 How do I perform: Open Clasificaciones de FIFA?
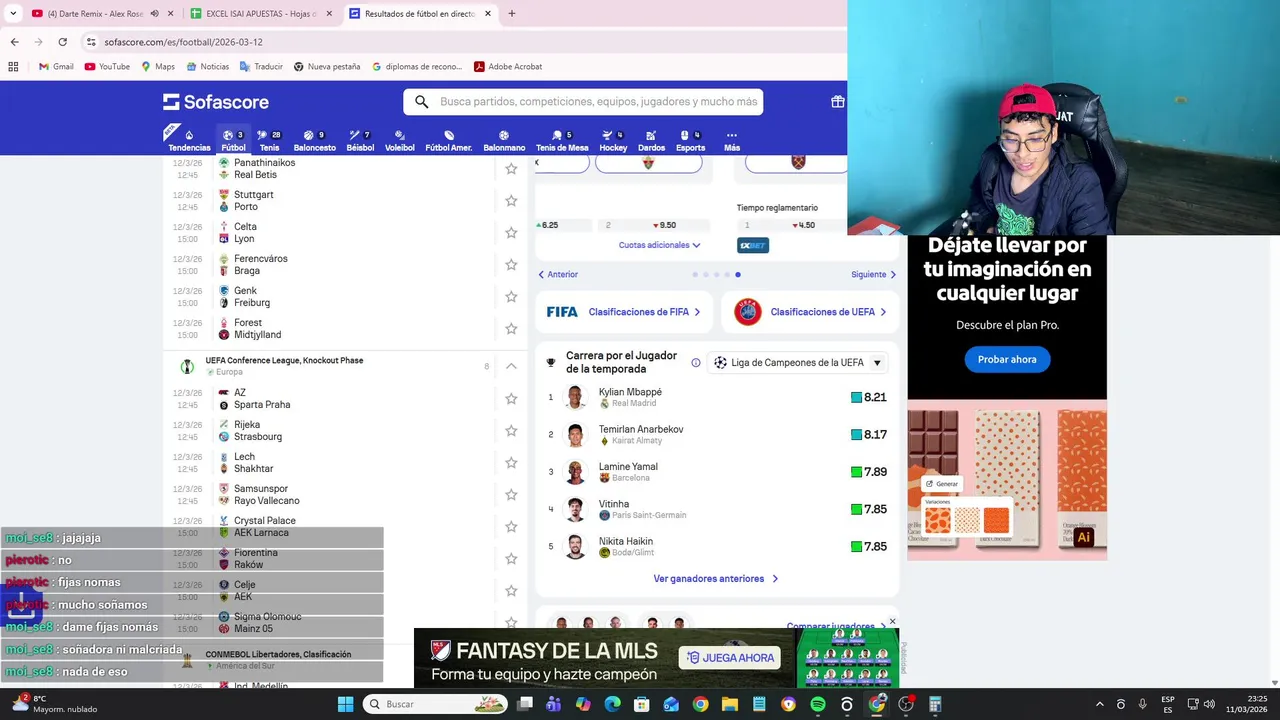click(624, 312)
